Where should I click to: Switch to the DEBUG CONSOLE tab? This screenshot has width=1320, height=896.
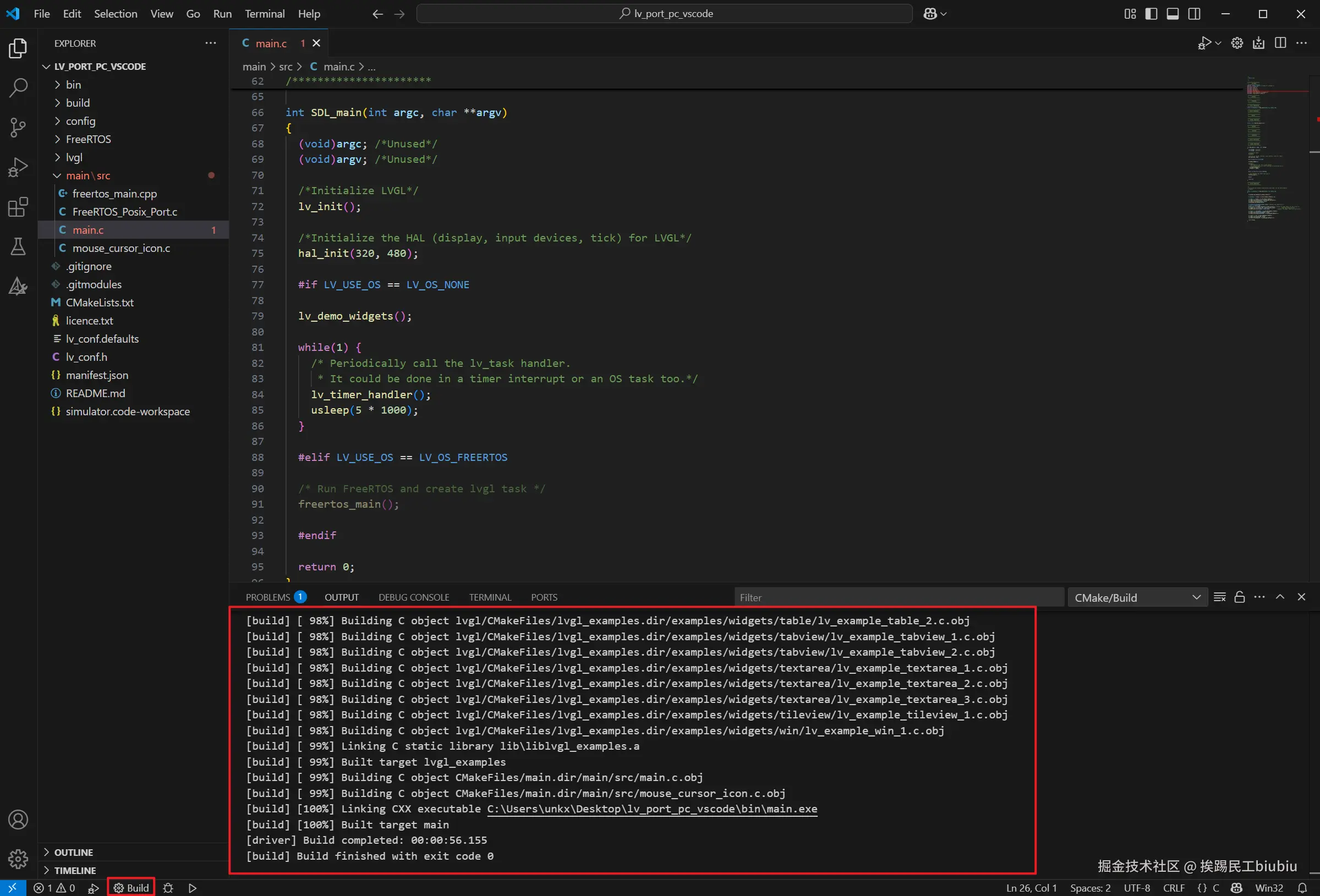click(413, 597)
